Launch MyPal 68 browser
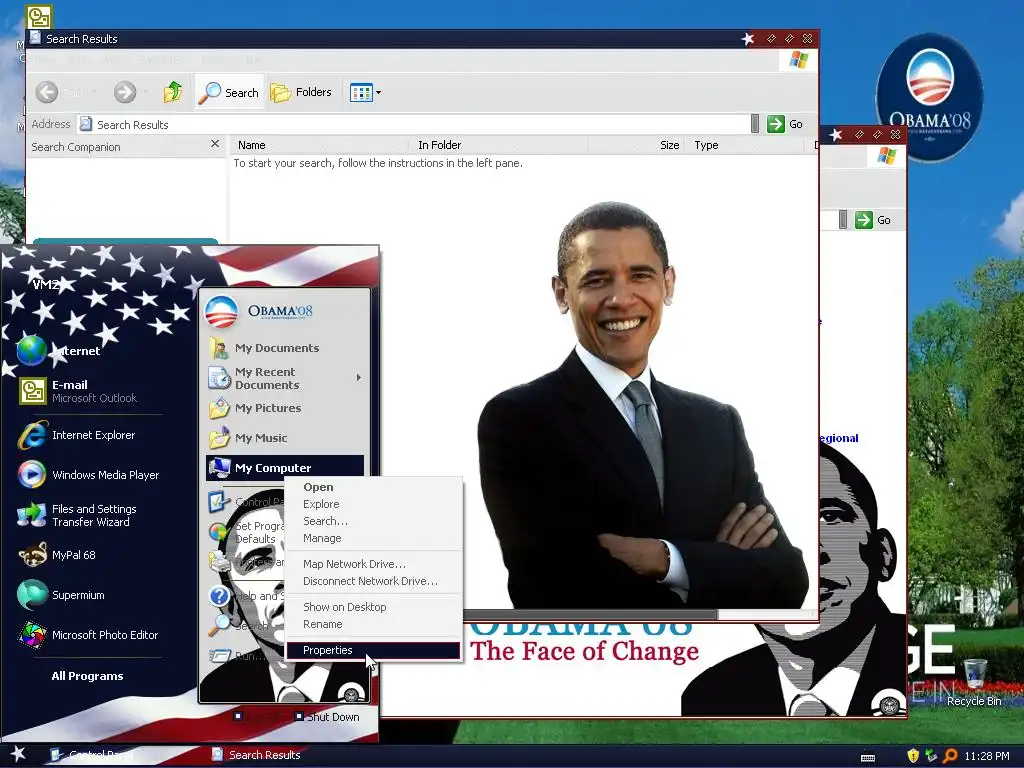The height and width of the screenshot is (768, 1024). (x=73, y=555)
